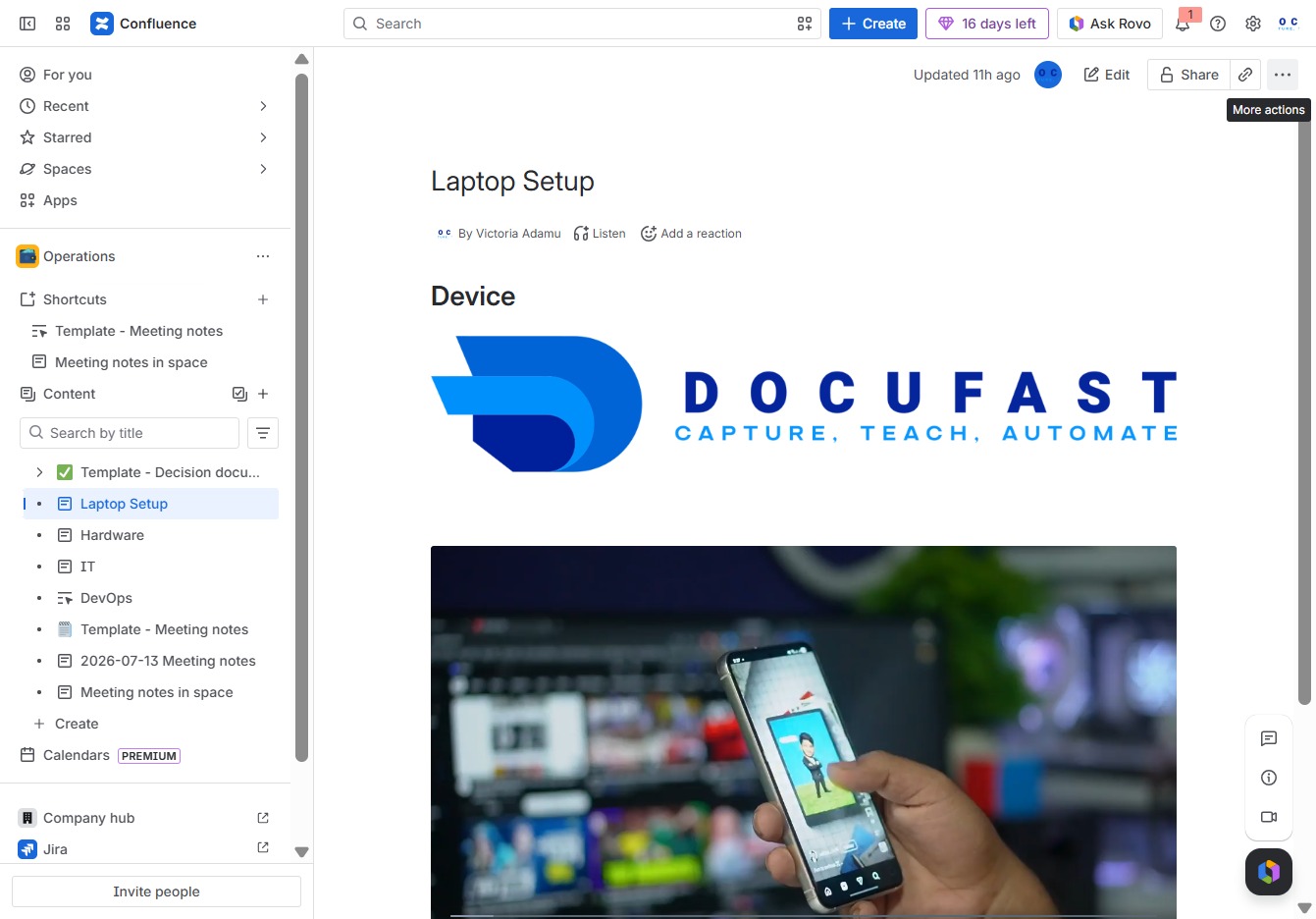
Task: Click the video record icon on right rail
Action: point(1269,817)
